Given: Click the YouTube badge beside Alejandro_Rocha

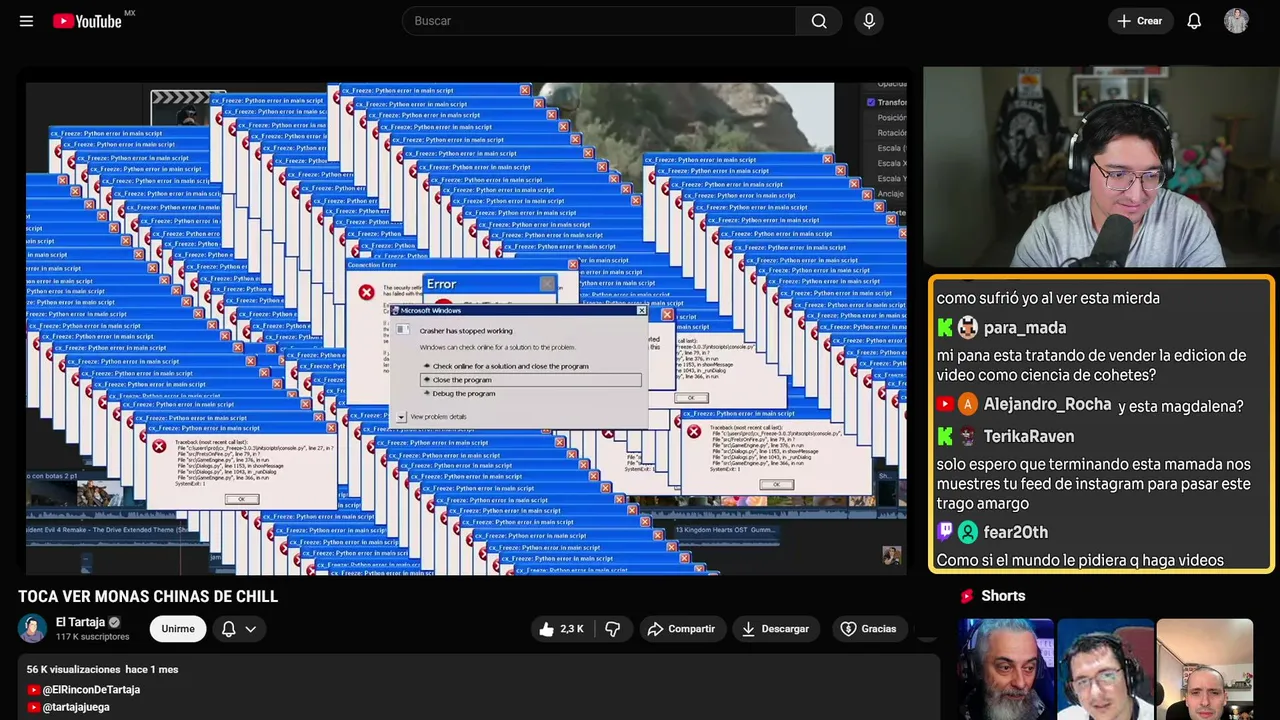Looking at the screenshot, I should 945,404.
